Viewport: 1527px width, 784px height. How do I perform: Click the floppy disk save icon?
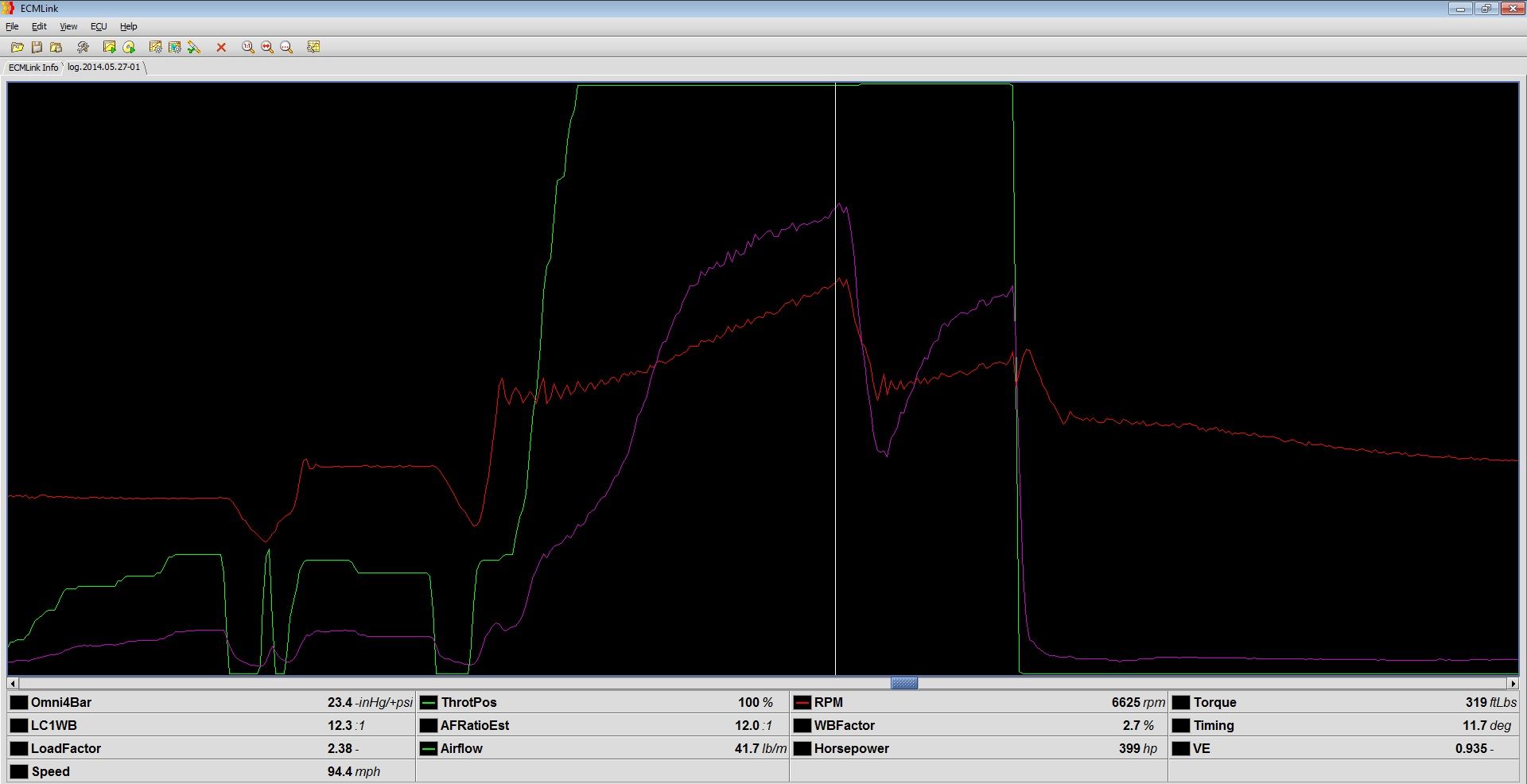click(x=37, y=47)
